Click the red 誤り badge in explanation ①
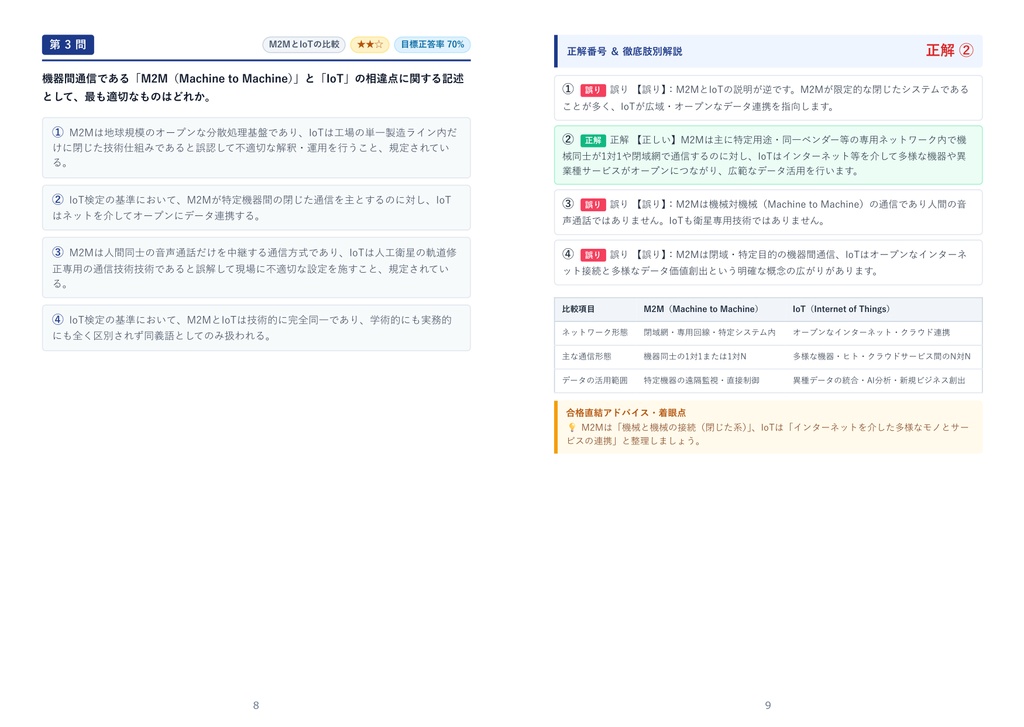This screenshot has height=727, width=1024. (593, 90)
